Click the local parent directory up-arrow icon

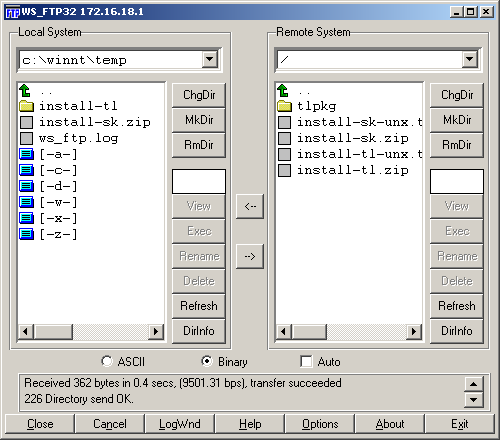click(25, 90)
